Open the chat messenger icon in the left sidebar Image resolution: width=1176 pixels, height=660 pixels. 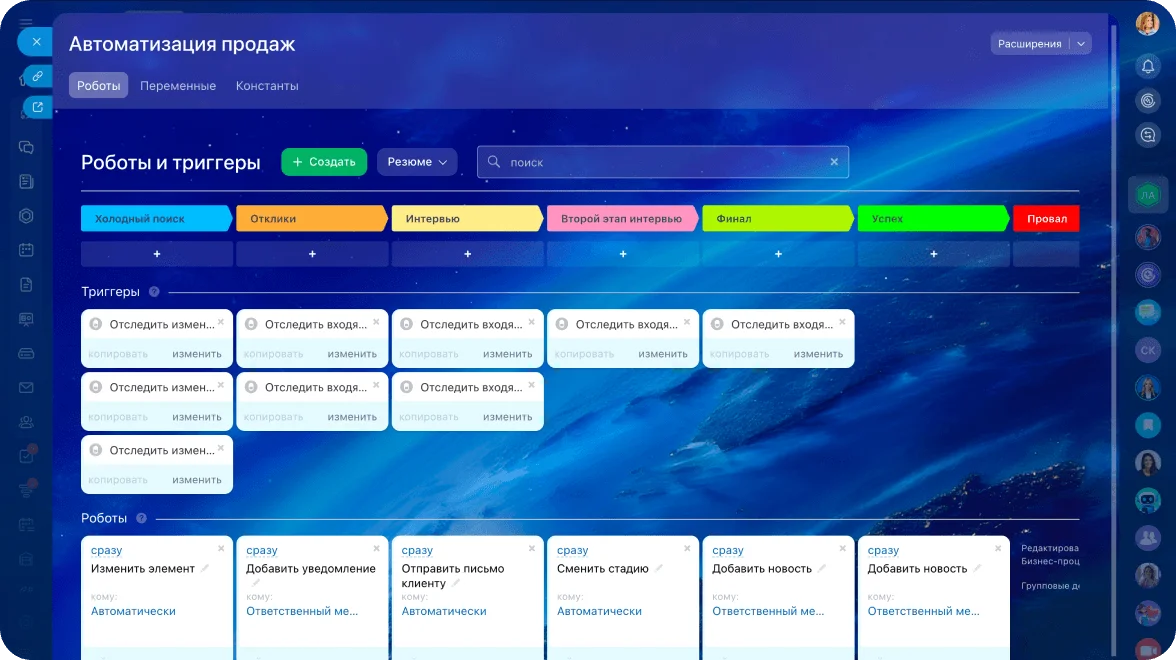(26, 147)
